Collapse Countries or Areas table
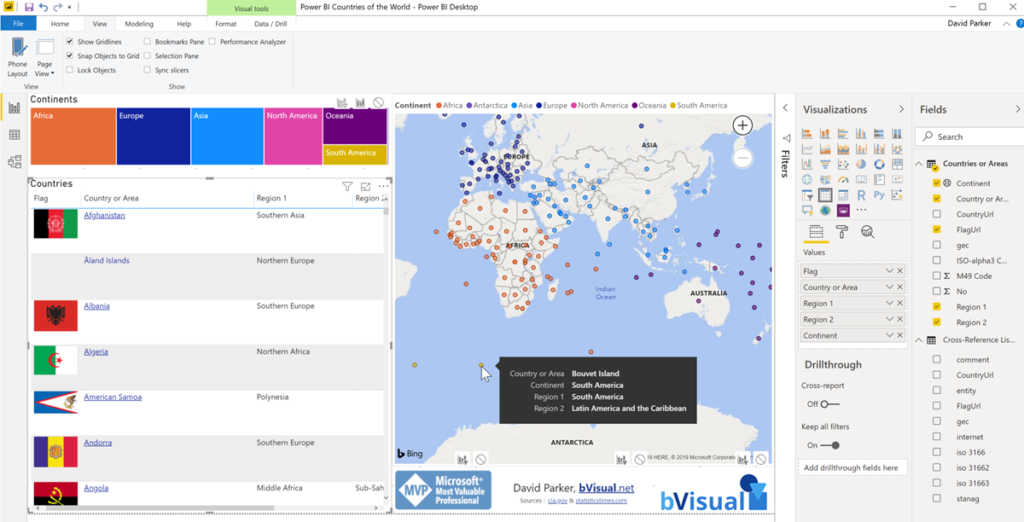 click(919, 164)
